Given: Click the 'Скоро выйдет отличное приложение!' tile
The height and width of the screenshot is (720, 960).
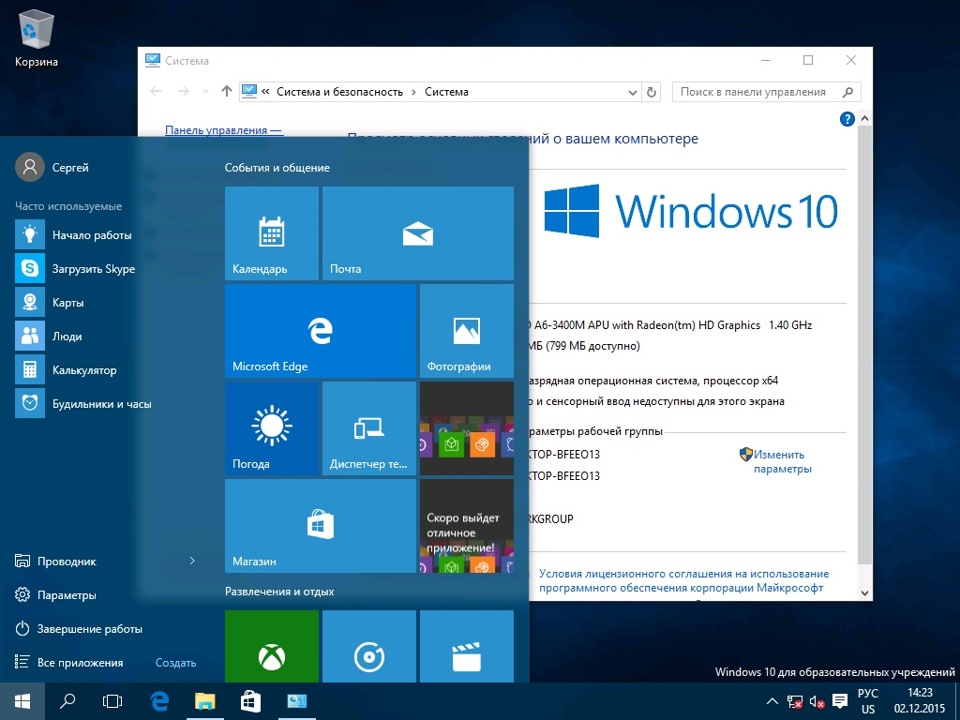Looking at the screenshot, I should pos(467,526).
